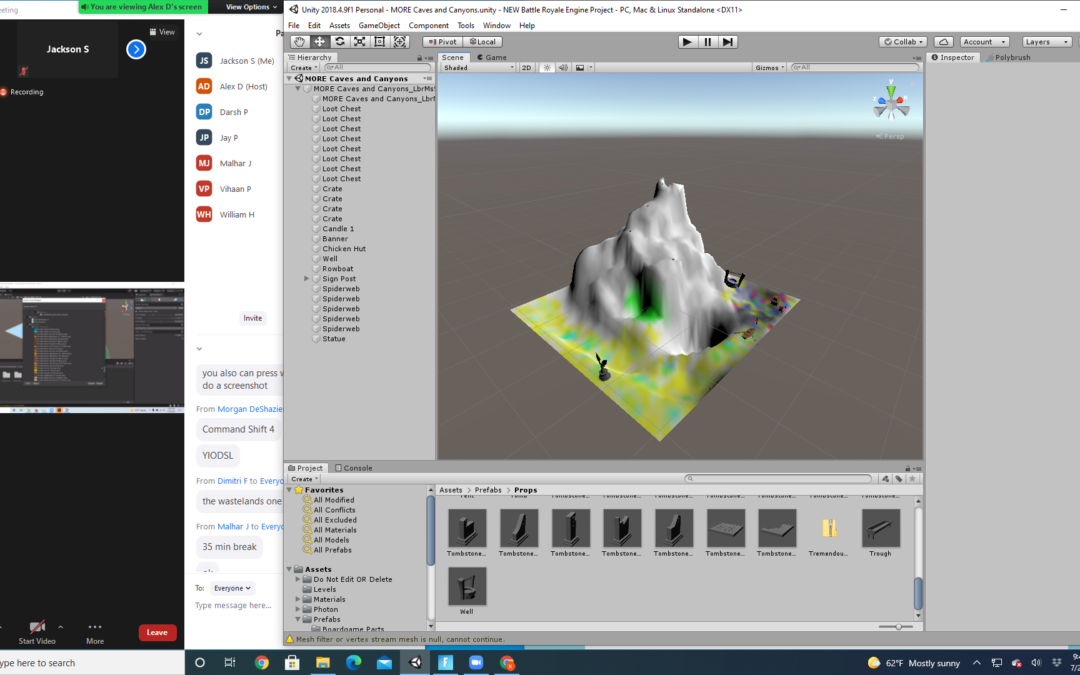Select the combined Transform tool
The height and width of the screenshot is (675, 1080).
400,42
